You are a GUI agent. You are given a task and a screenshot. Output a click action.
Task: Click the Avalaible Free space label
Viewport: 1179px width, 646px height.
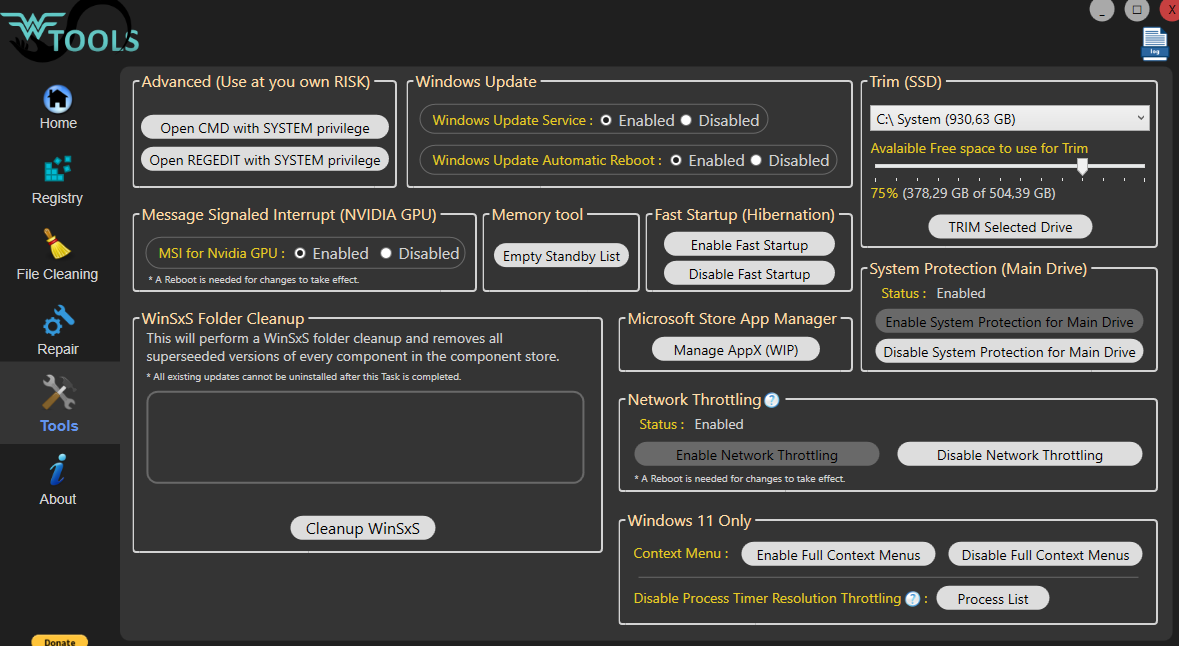click(979, 148)
